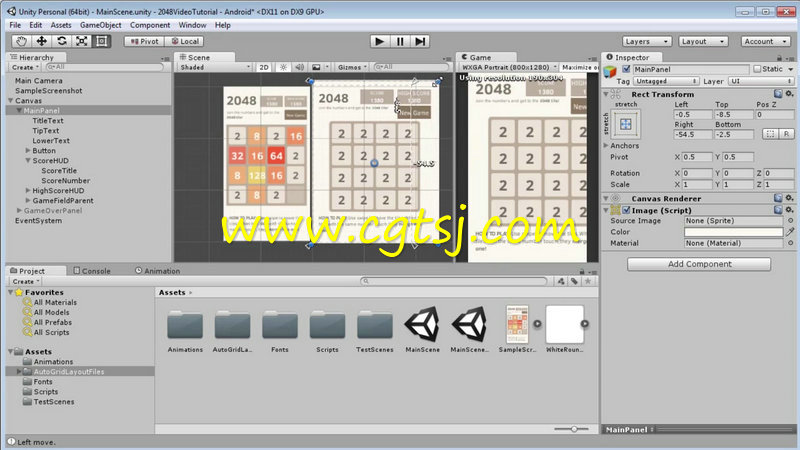Click the Canvas Renderer gear icon
Viewport: 800px width, 450px height.
click(789, 198)
